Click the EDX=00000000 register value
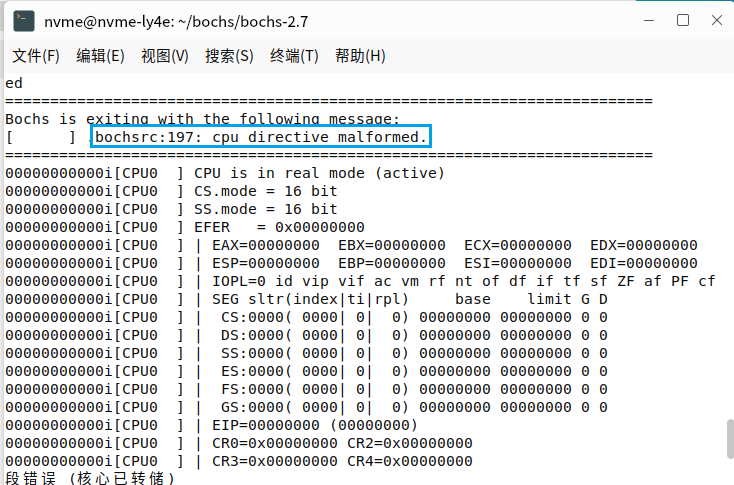Image resolution: width=734 pixels, height=485 pixels. (643, 245)
